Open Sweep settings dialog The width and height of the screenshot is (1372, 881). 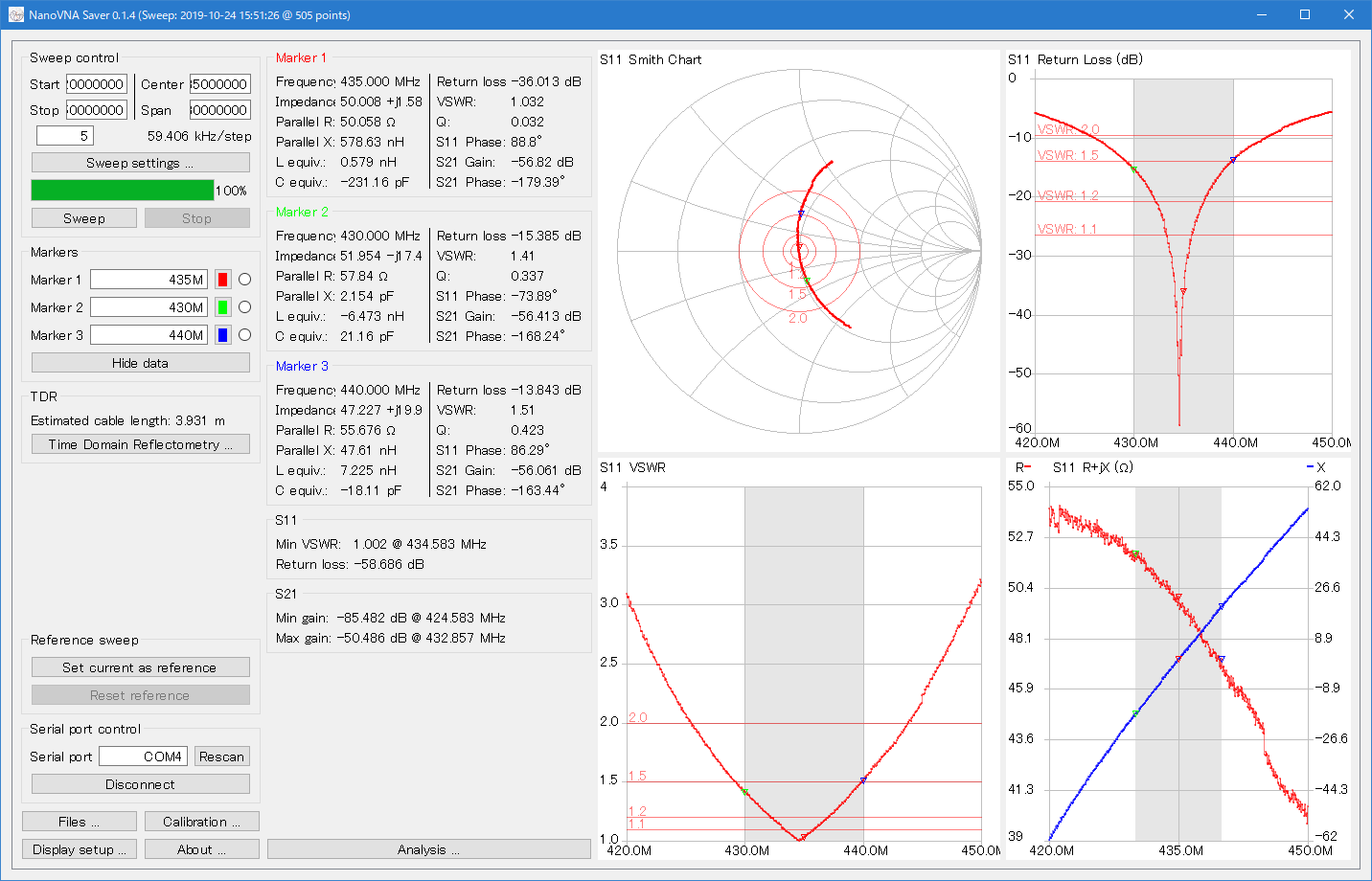[x=140, y=163]
